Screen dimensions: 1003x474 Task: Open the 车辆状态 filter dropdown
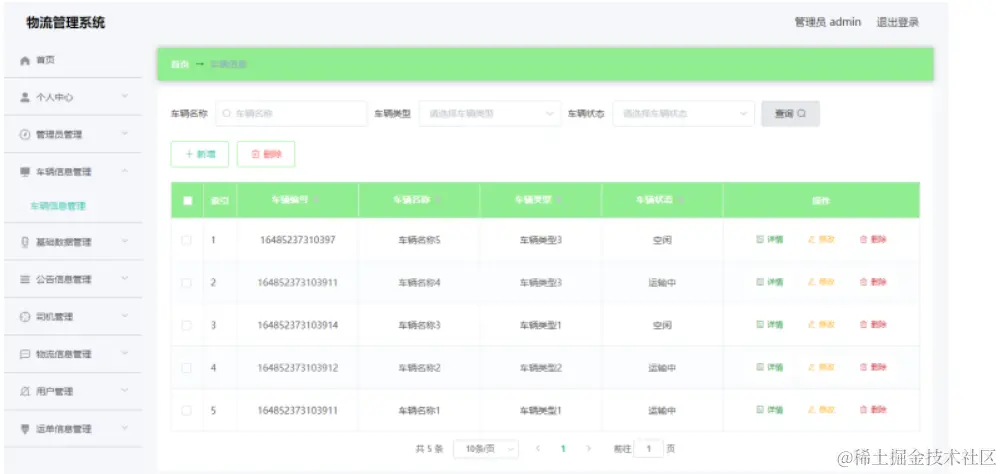(683, 114)
